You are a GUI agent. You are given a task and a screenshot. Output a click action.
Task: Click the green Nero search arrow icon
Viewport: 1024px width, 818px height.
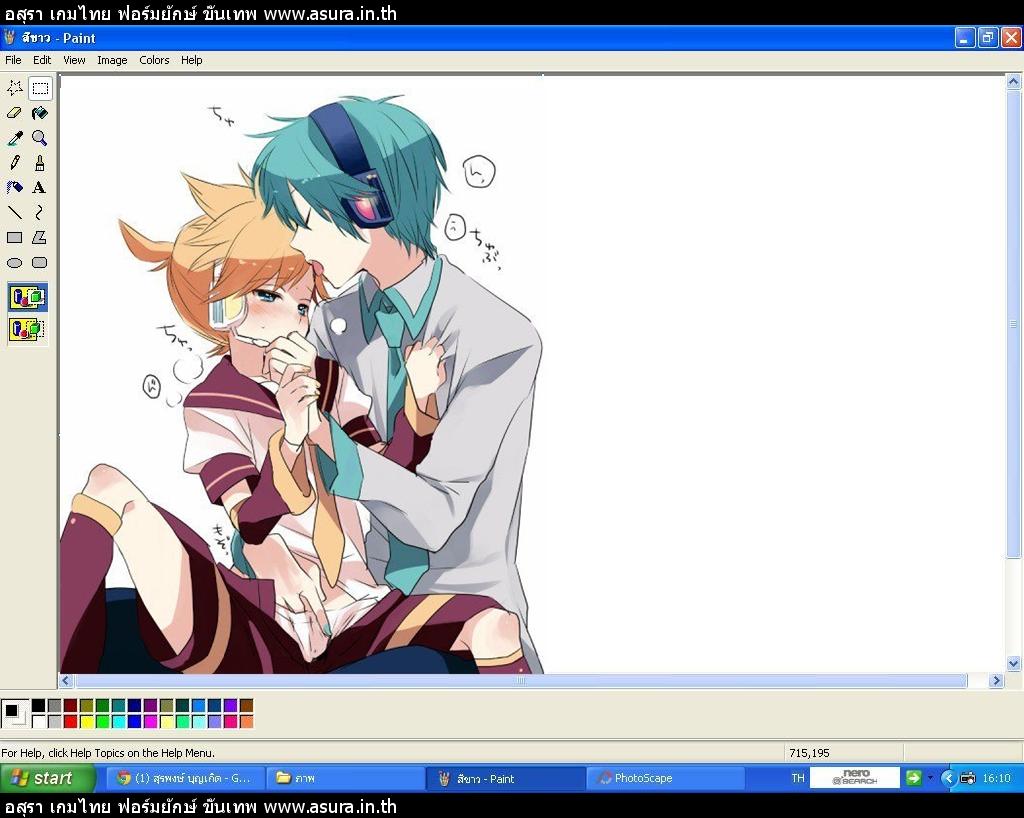(914, 778)
